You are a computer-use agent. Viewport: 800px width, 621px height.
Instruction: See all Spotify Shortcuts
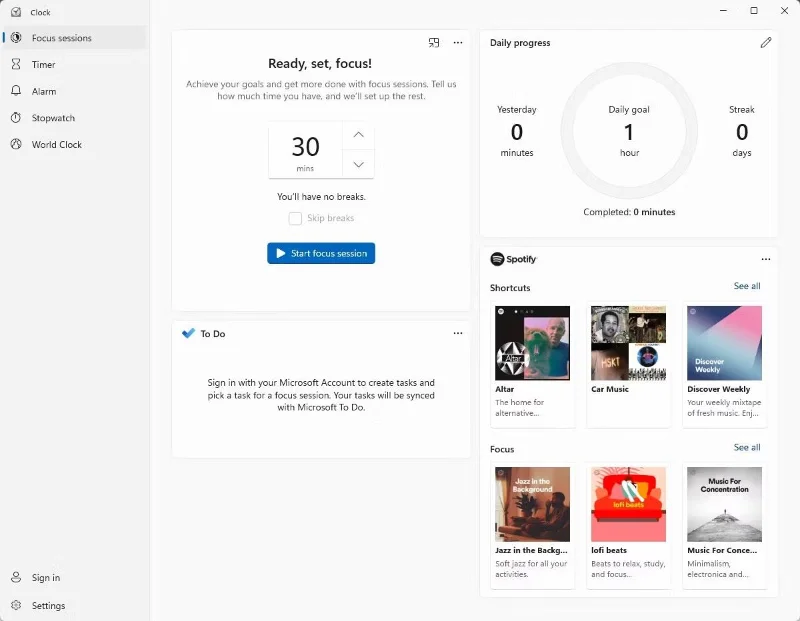point(746,286)
